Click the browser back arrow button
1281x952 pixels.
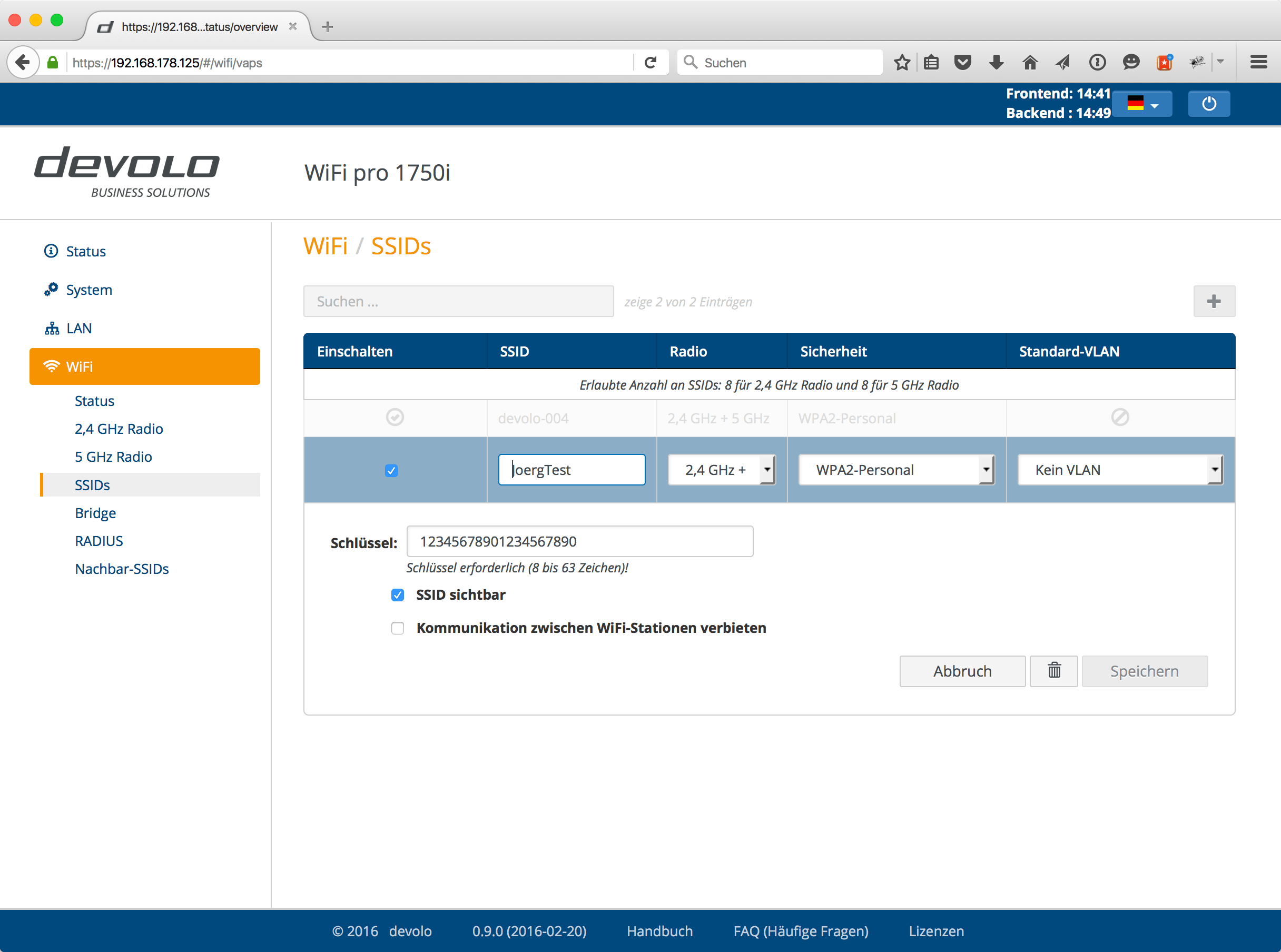[23, 62]
